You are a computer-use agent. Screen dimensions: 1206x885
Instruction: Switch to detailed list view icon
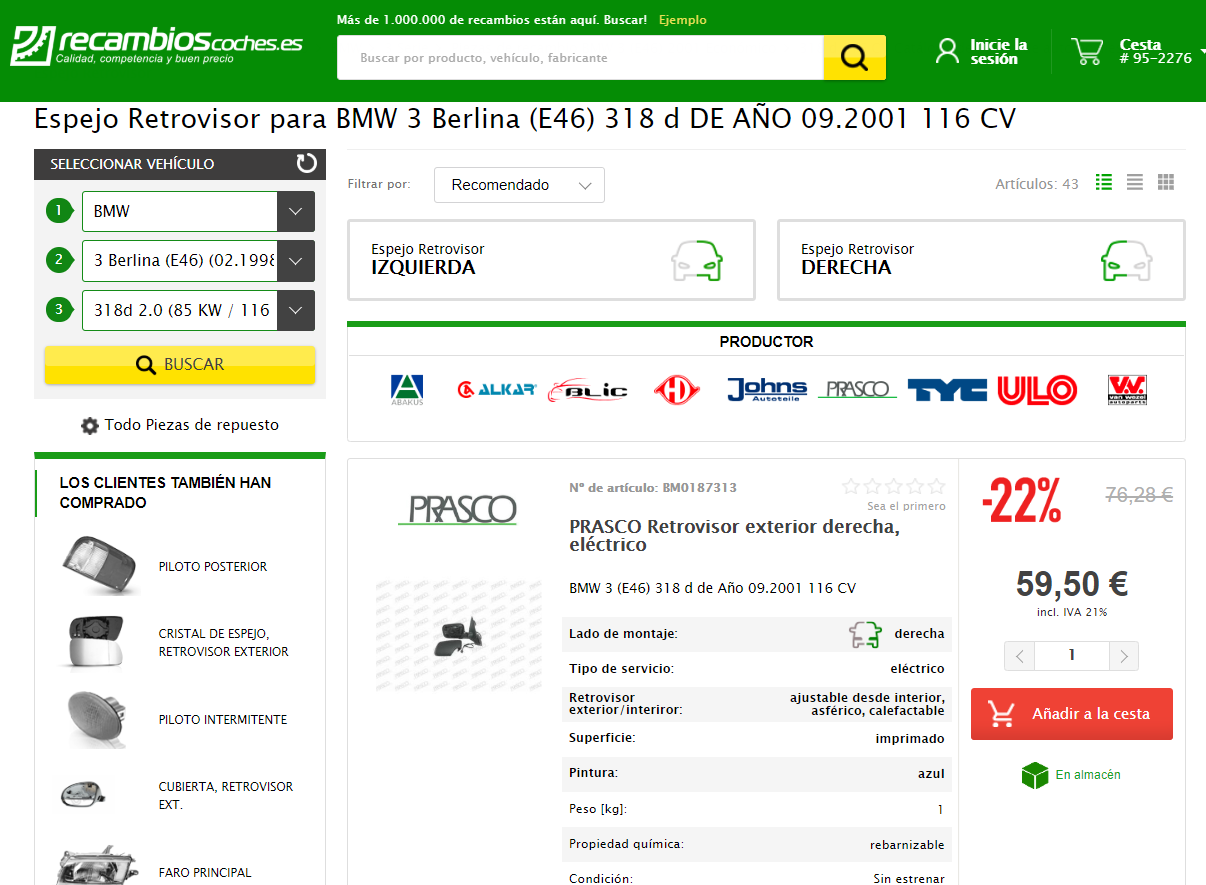(1104, 182)
